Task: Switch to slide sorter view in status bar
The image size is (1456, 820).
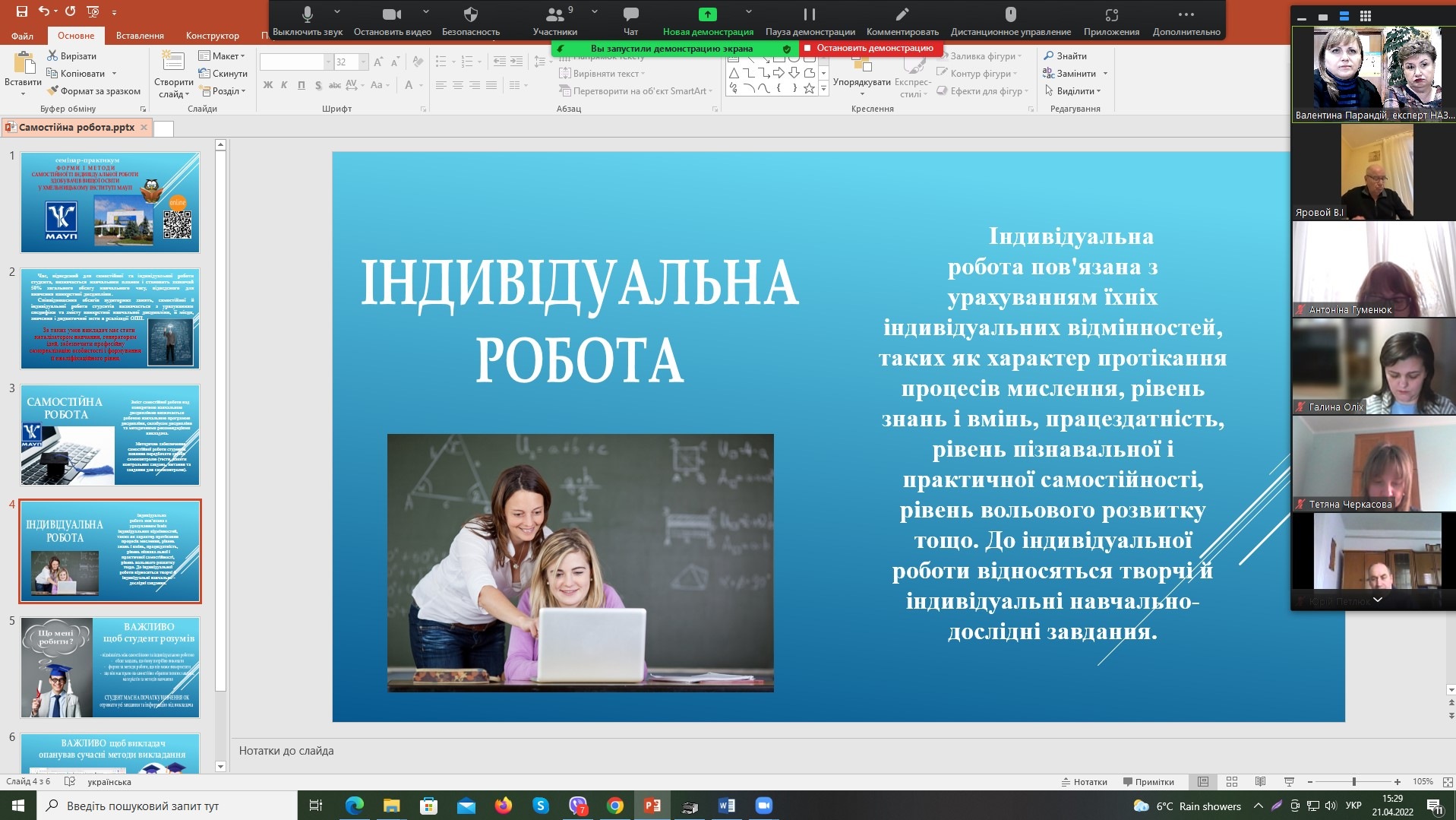Action: [x=1232, y=781]
